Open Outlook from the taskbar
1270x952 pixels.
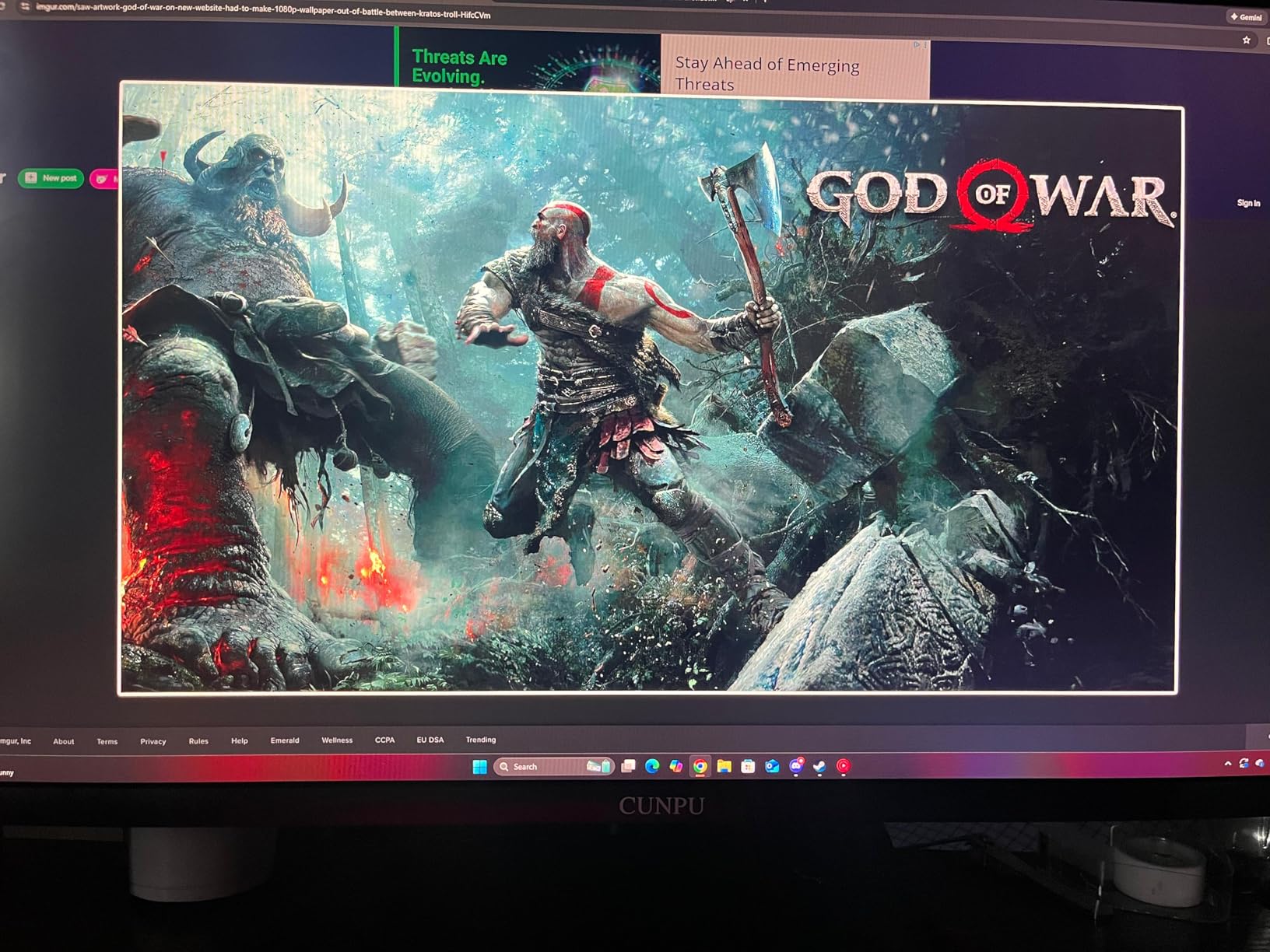tap(772, 767)
